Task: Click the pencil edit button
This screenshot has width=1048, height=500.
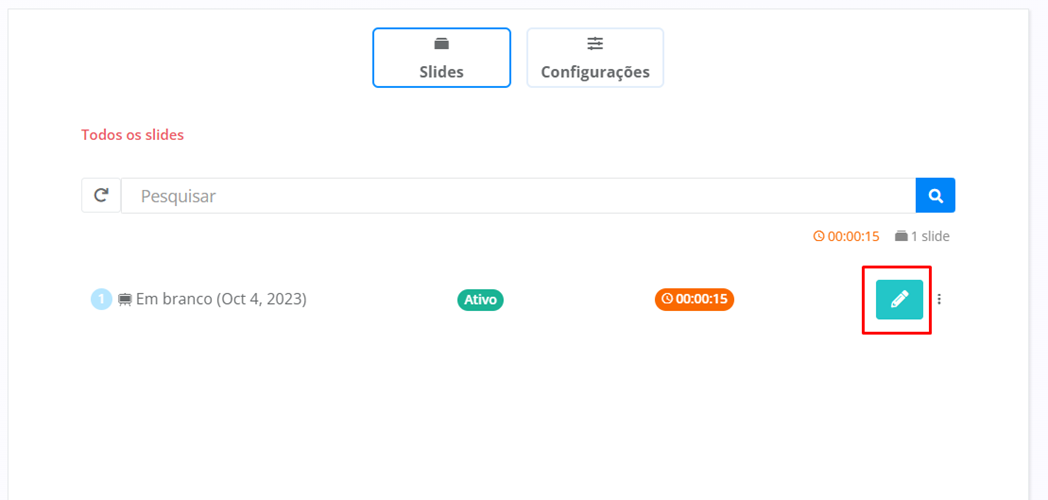Action: [899, 299]
